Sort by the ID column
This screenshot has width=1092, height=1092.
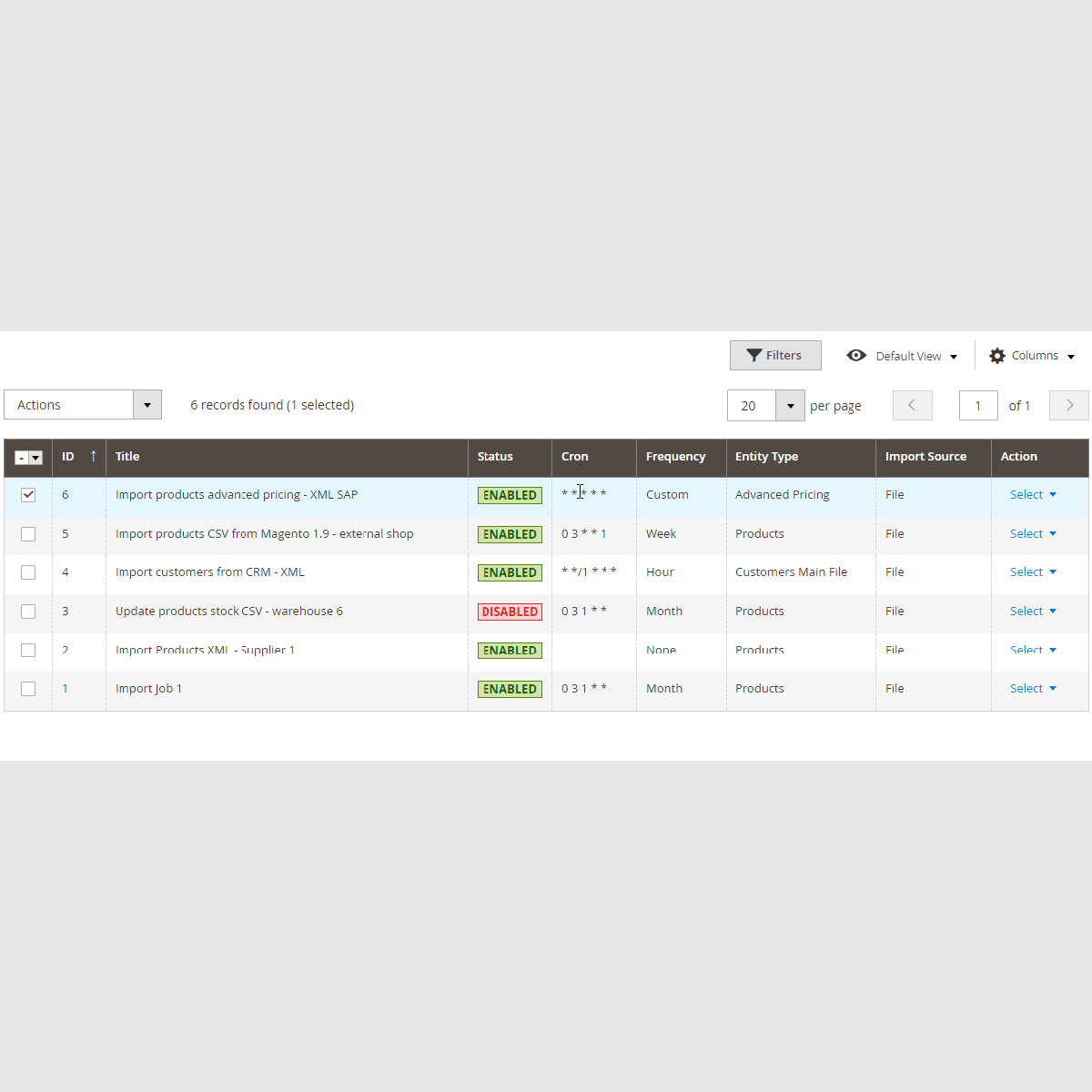point(79,457)
